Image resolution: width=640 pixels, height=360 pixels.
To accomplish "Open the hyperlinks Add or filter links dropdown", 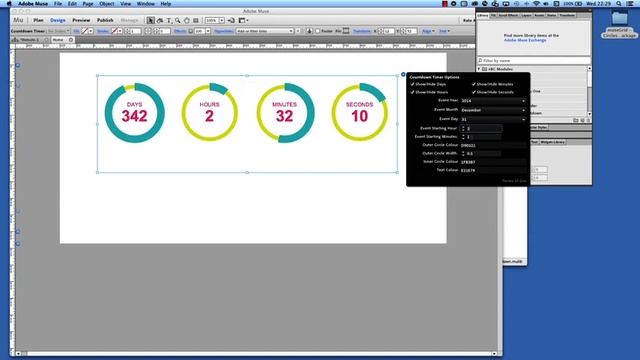I will tap(264, 31).
